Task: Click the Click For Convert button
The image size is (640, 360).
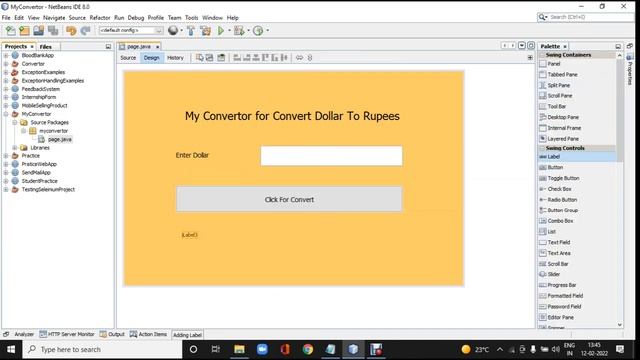Action: pos(289,199)
